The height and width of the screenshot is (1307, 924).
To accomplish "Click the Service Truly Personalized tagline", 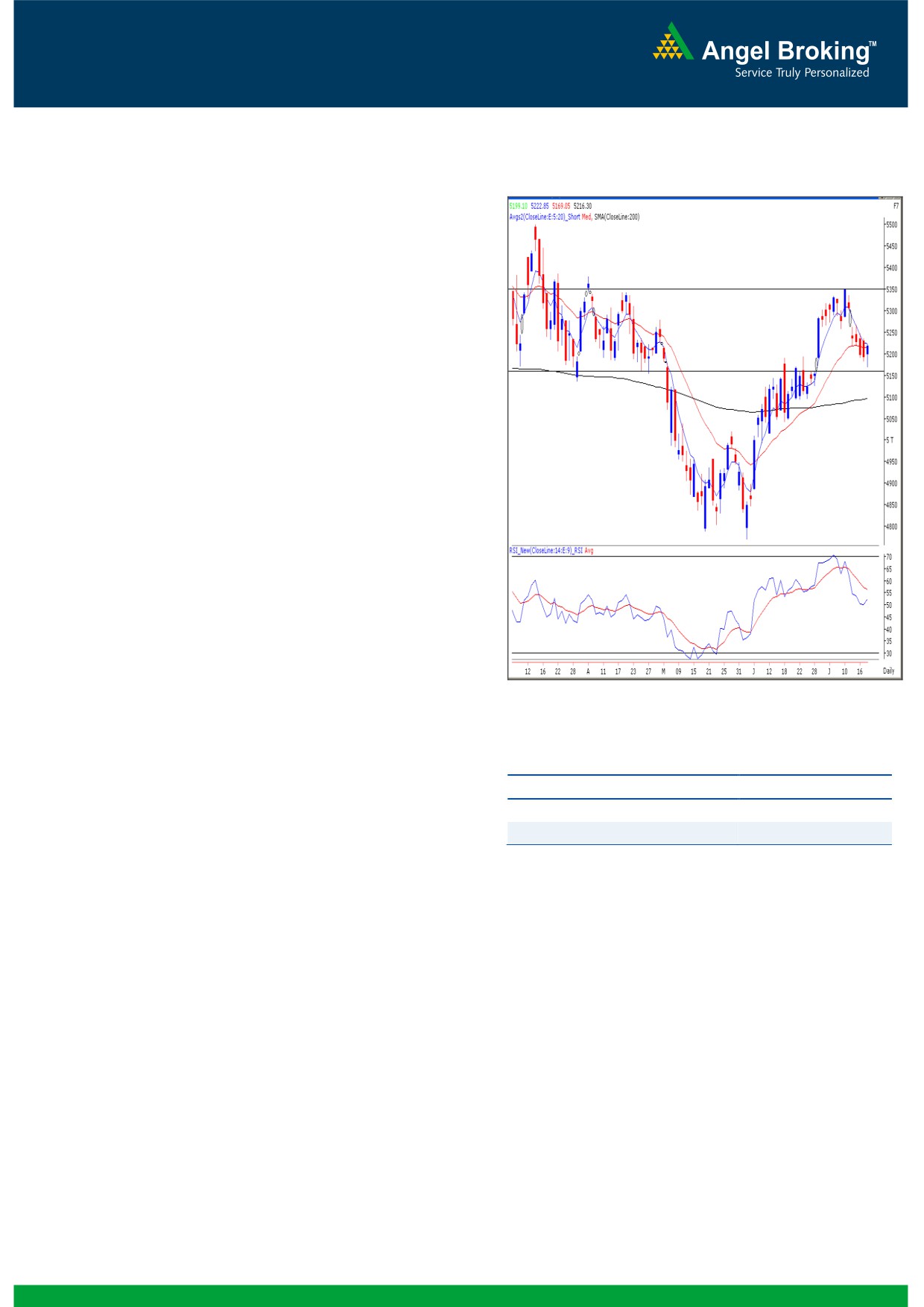I will coord(802,73).
